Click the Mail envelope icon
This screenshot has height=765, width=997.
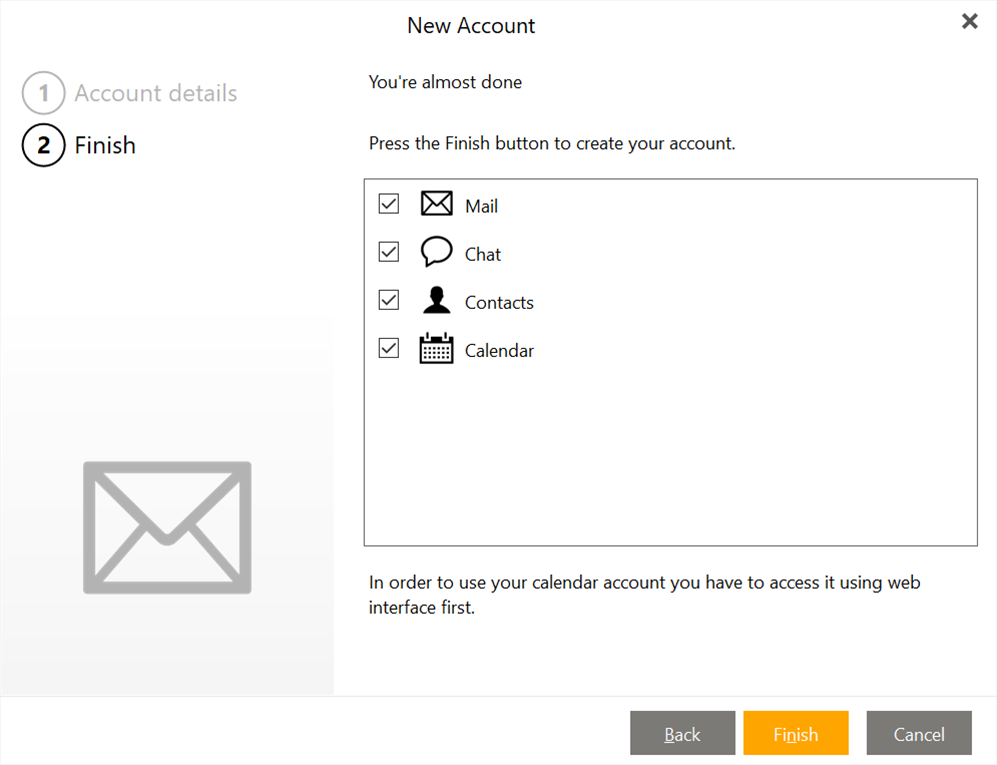[436, 204]
